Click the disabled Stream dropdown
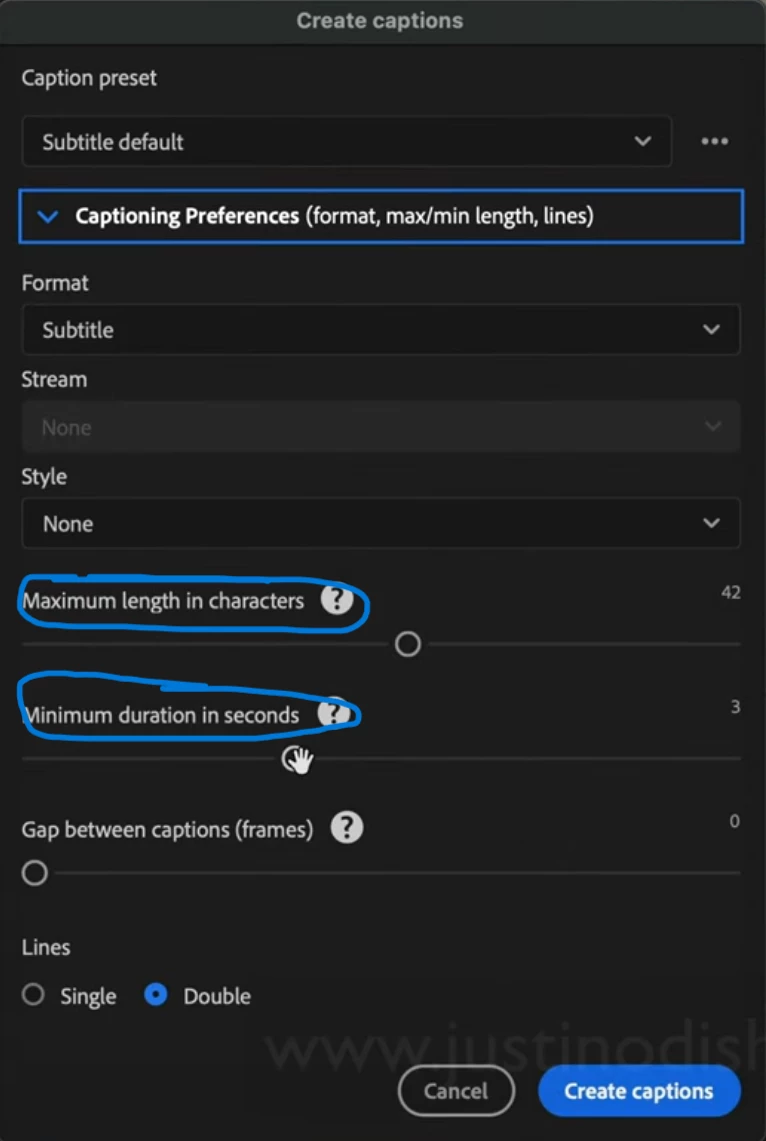Viewport: 766px width, 1141px height. [x=380, y=427]
